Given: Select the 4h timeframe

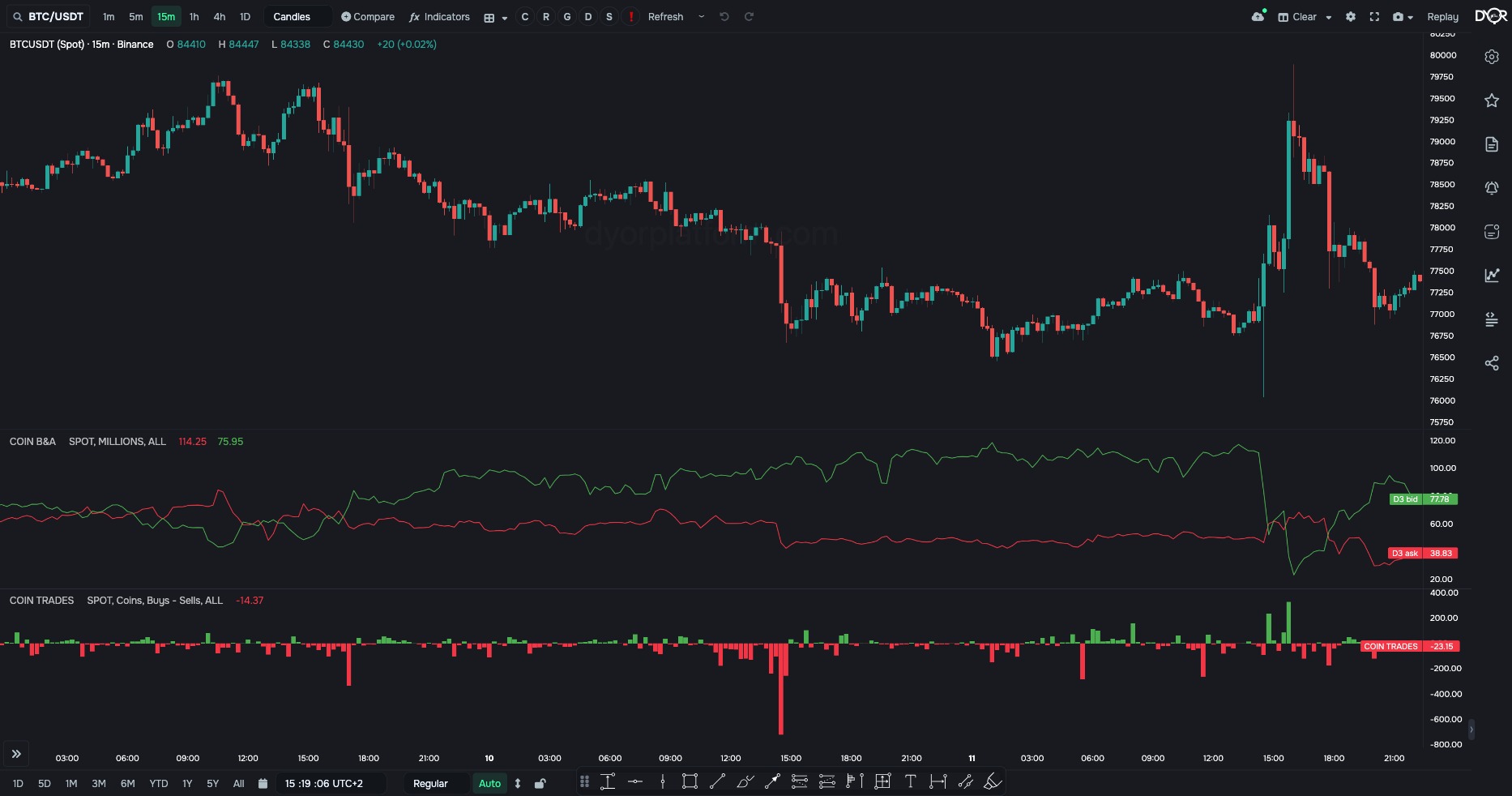Looking at the screenshot, I should coord(220,16).
